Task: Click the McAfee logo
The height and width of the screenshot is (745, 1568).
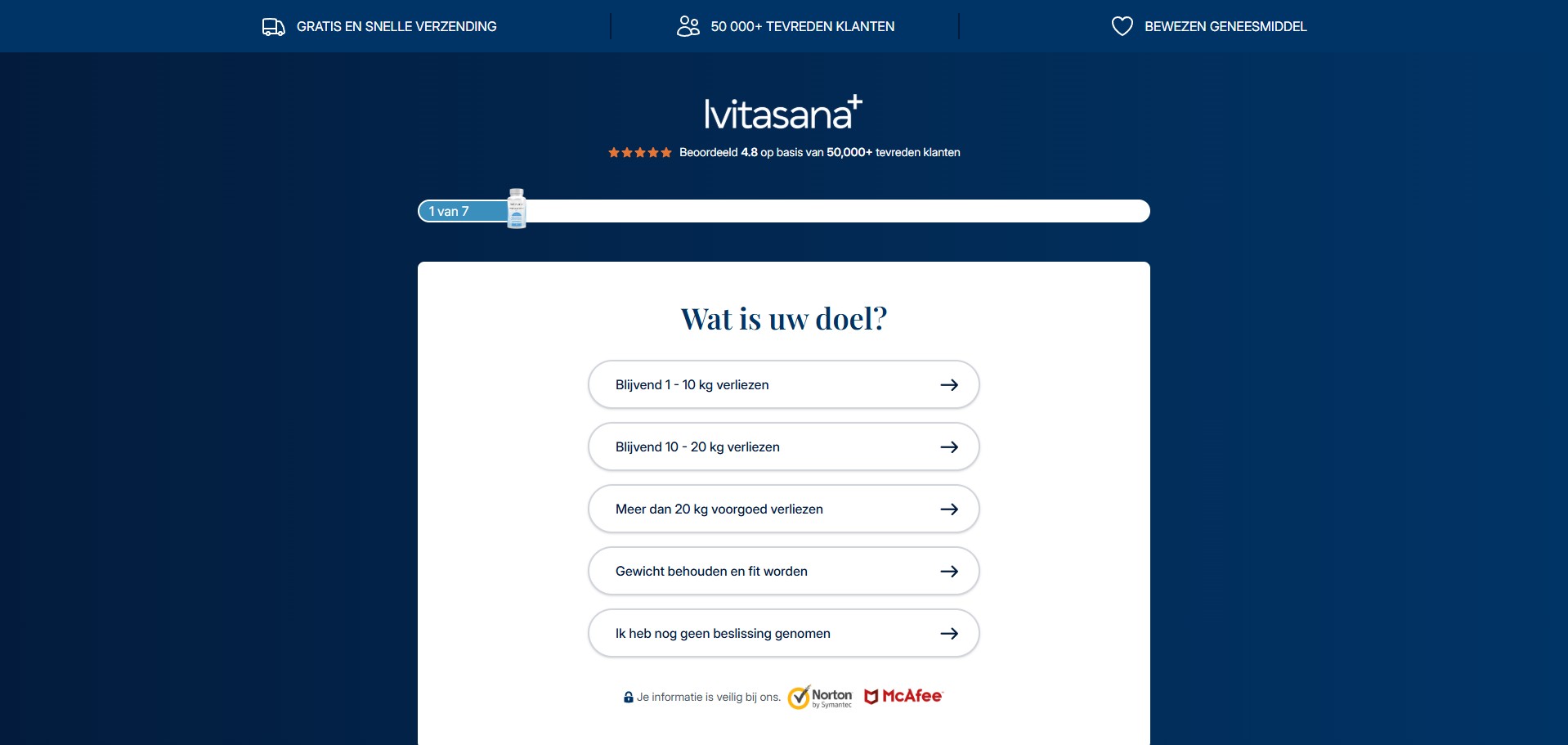Action: pos(903,696)
